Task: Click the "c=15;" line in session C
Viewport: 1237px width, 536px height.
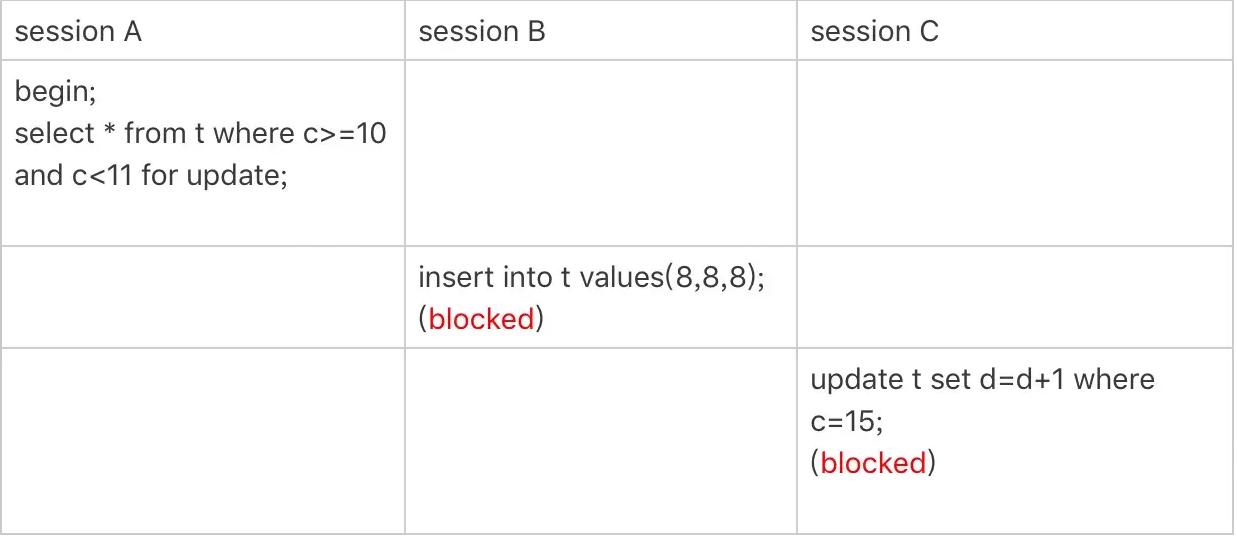Action: (846, 421)
